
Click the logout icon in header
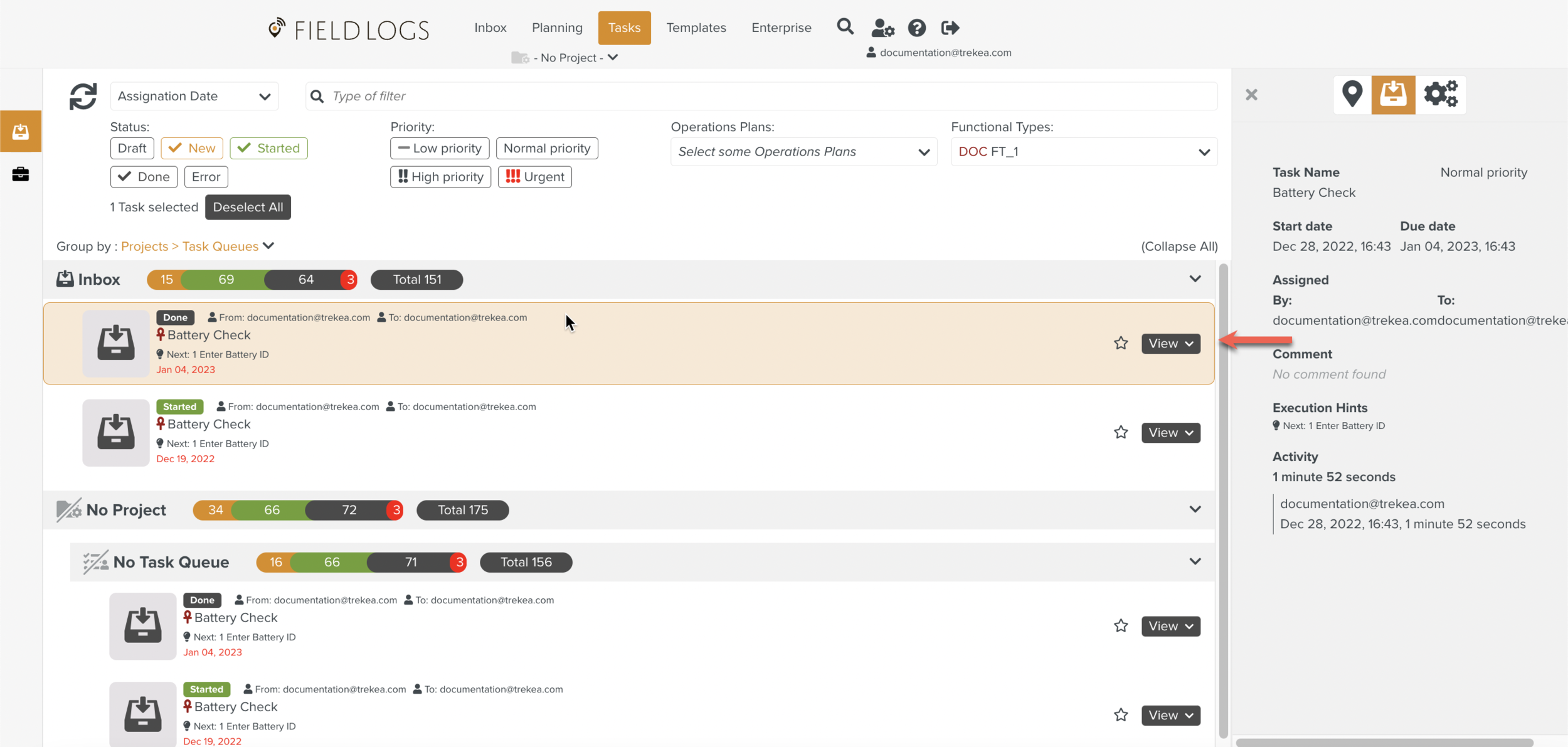(950, 28)
